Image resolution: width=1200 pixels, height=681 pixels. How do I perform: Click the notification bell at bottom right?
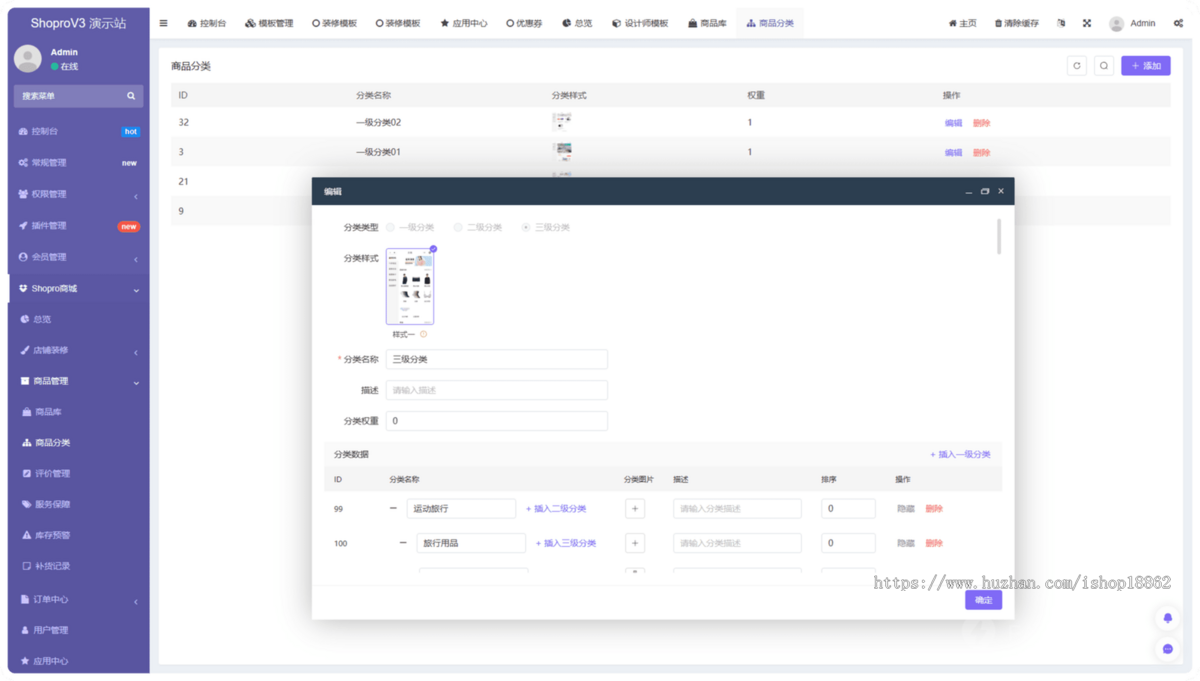click(x=1167, y=618)
